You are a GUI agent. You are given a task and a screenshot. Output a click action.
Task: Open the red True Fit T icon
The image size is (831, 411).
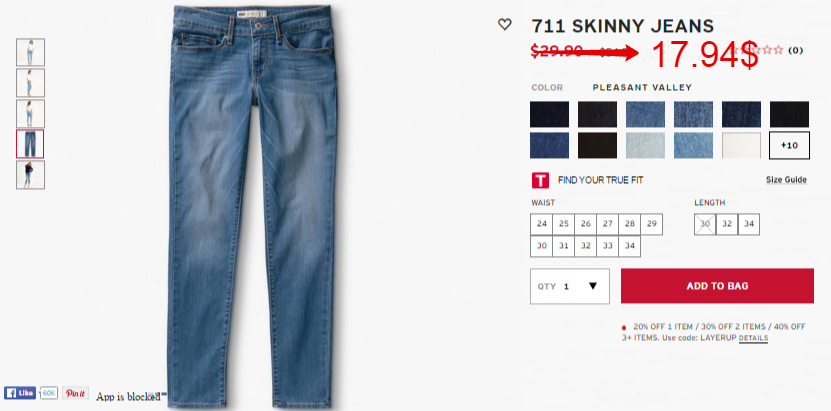point(540,180)
